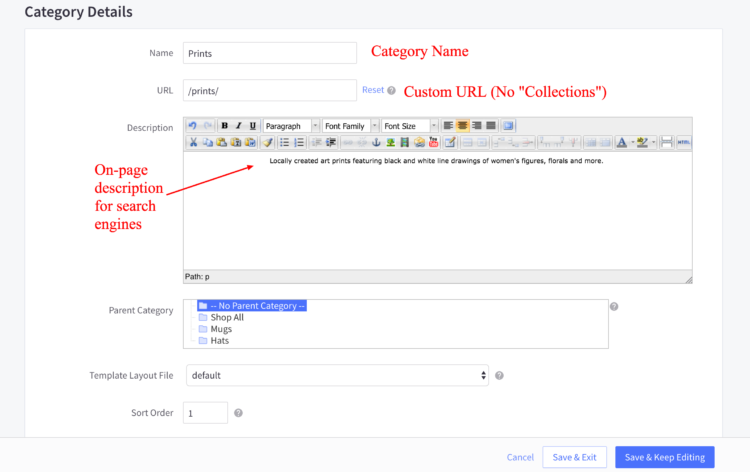750x472 pixels.
Task: Toggle center alignment button
Action: [x=463, y=126]
